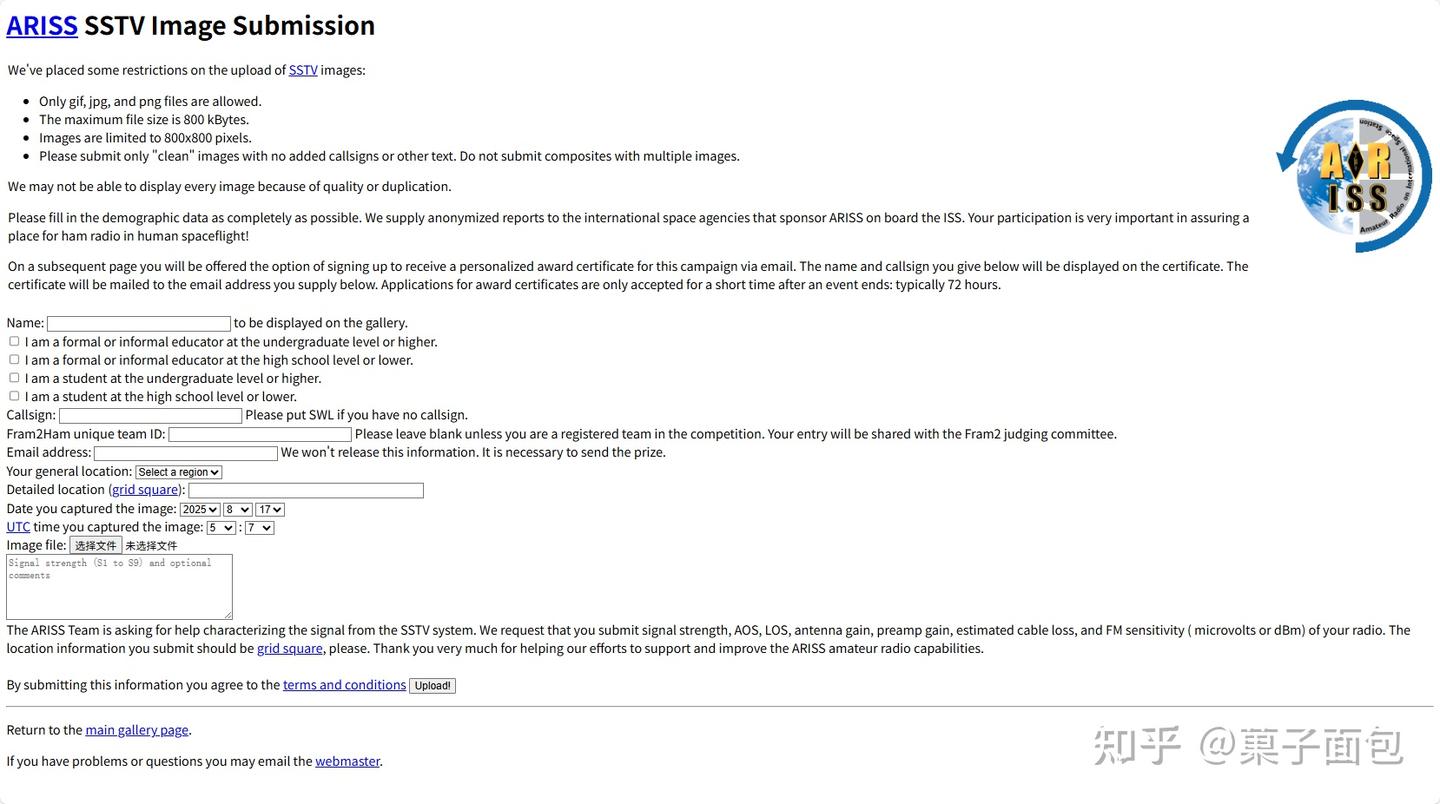Follow the terms and conditions link
The width and height of the screenshot is (1440, 804).
pos(344,685)
